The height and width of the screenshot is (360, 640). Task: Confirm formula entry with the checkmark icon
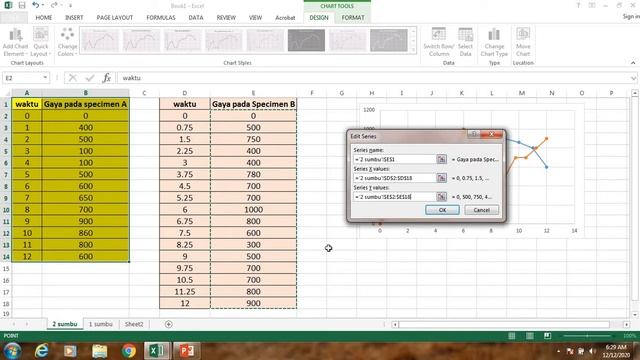(x=90, y=78)
